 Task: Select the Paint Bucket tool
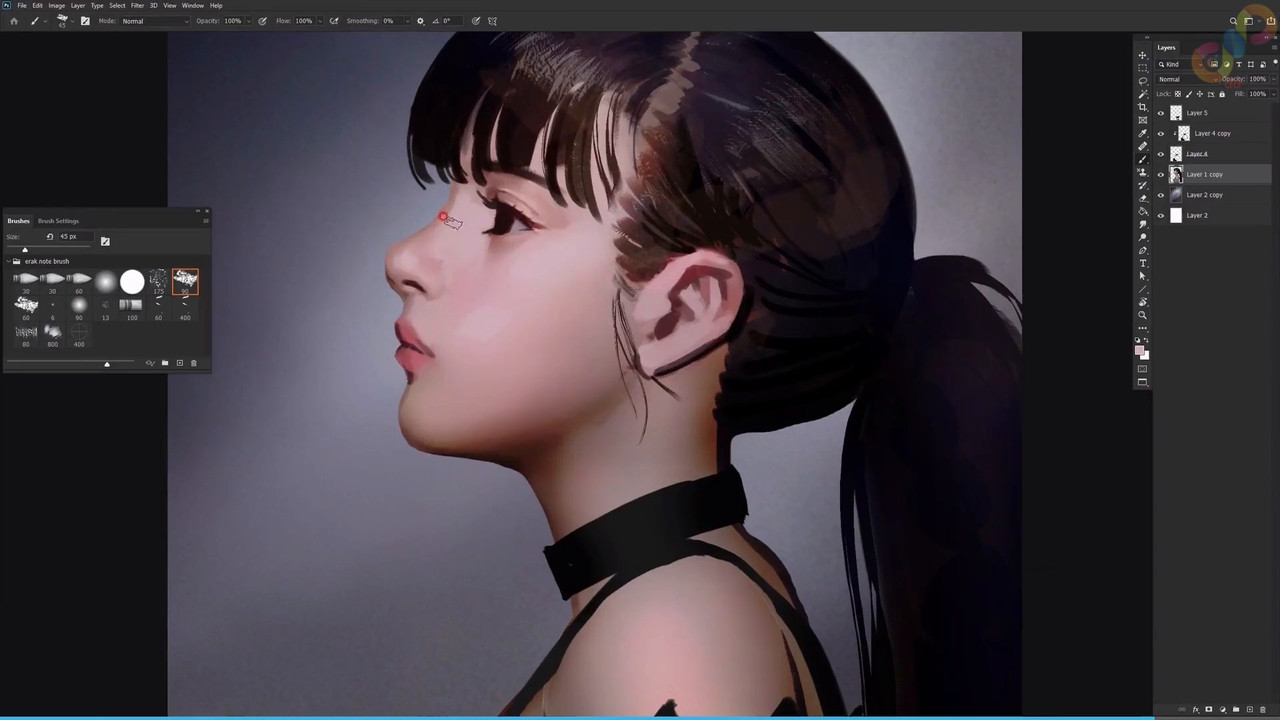tap(1143, 211)
